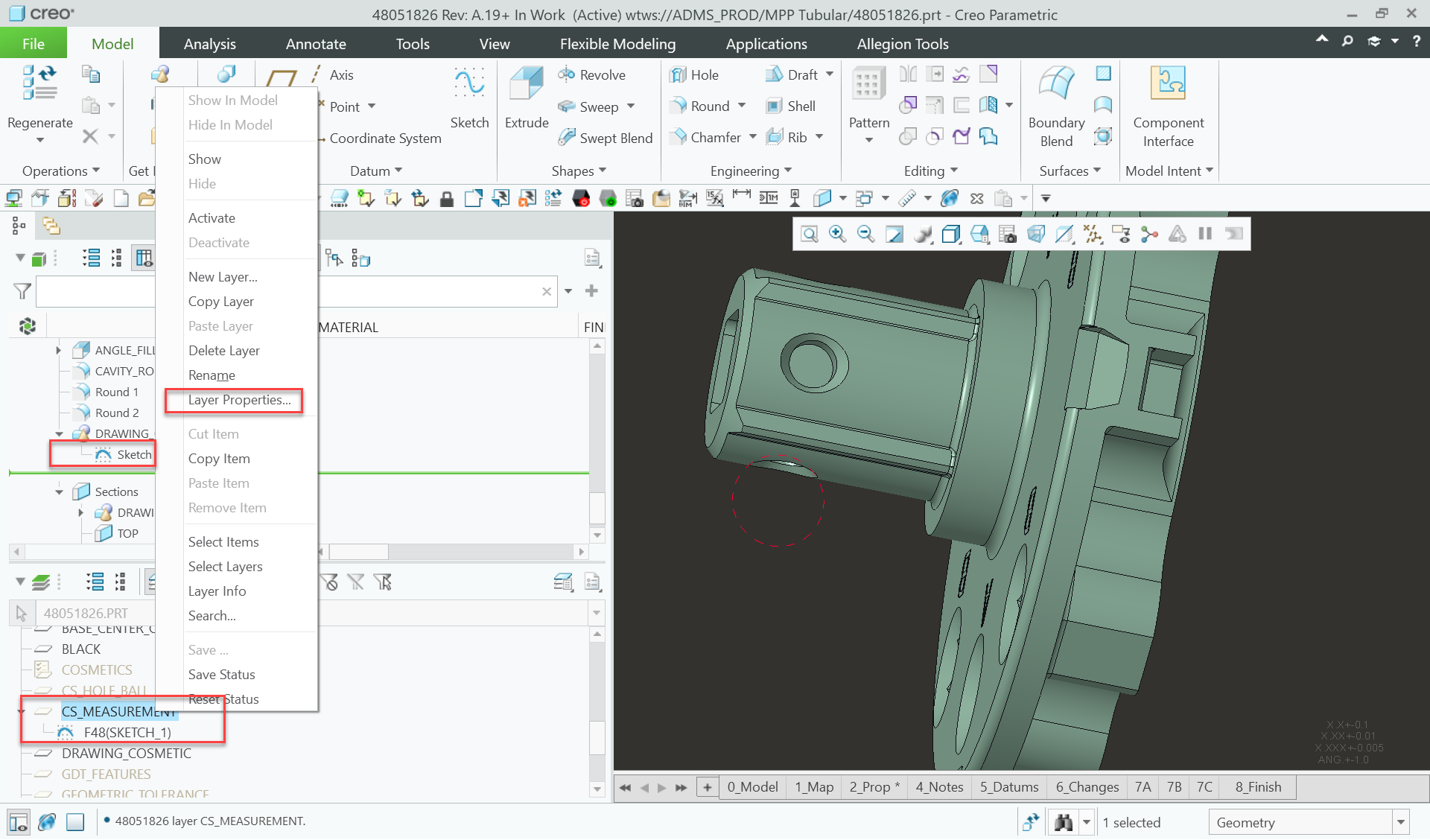Expand the Shapes group dropdown
1430x840 pixels.
[603, 171]
